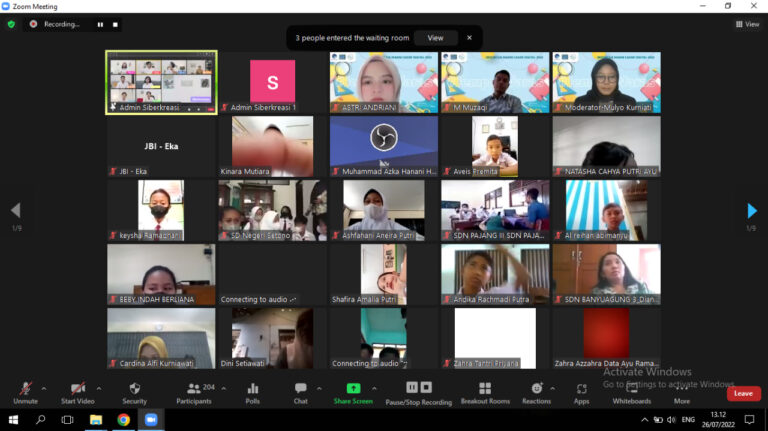The image size is (768, 431).
Task: Select Muhammad Azka Hanani tile
Action: 384,146
